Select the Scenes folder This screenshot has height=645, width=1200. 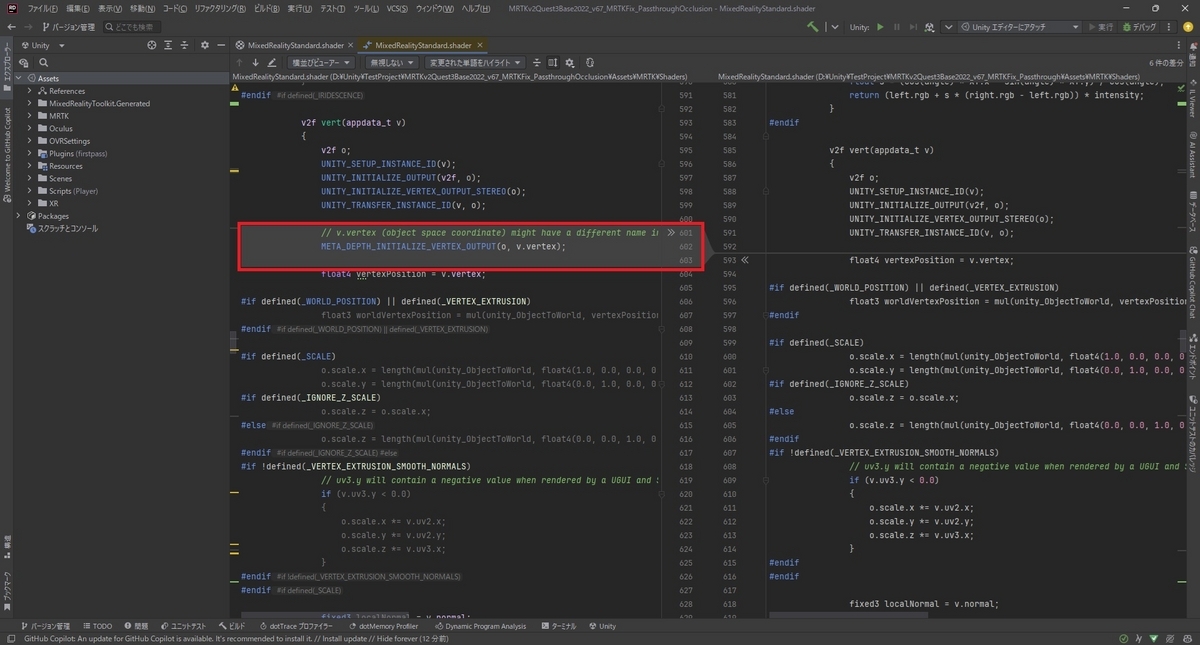(54, 179)
